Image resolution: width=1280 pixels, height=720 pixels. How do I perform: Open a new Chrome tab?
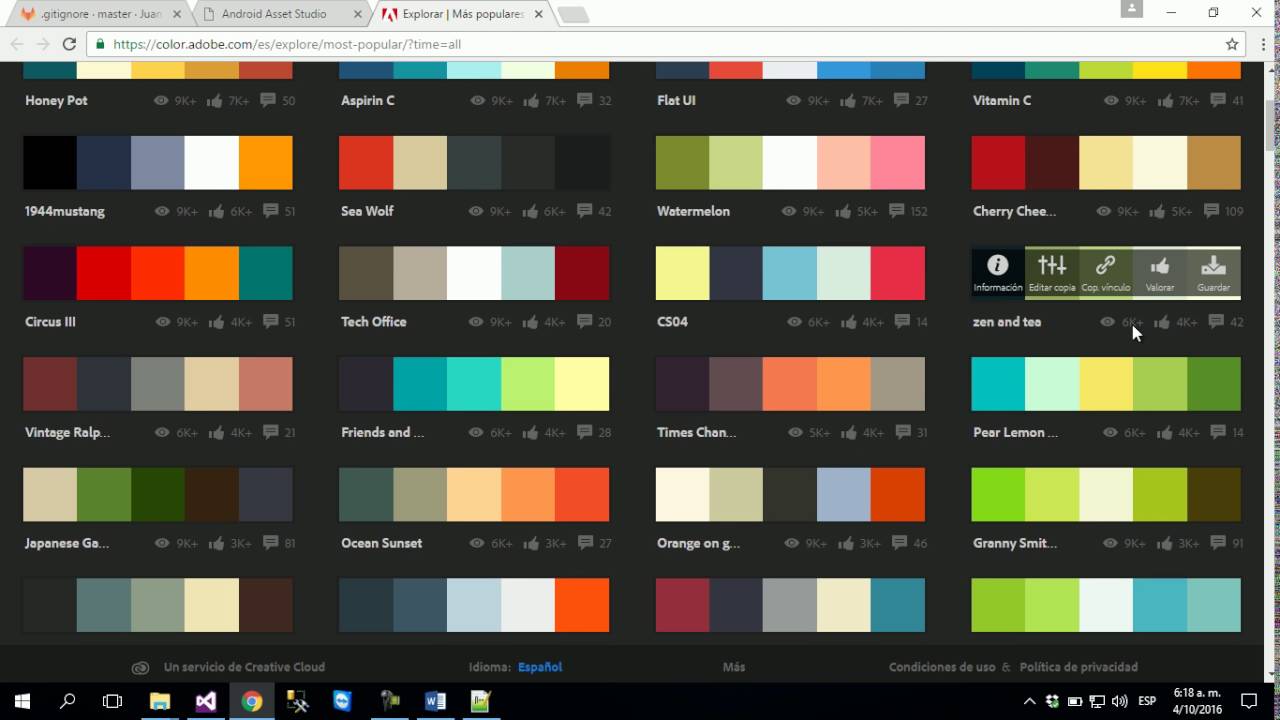tap(573, 15)
